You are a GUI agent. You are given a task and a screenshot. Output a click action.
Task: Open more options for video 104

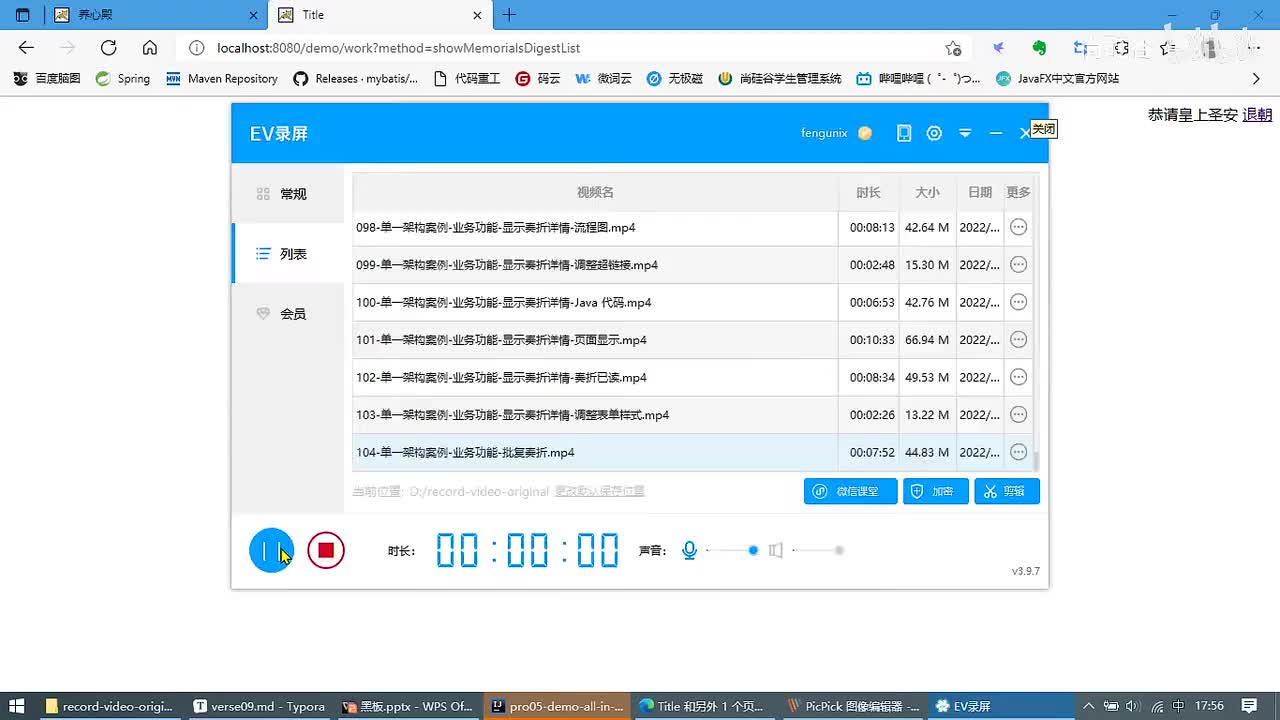(1018, 452)
